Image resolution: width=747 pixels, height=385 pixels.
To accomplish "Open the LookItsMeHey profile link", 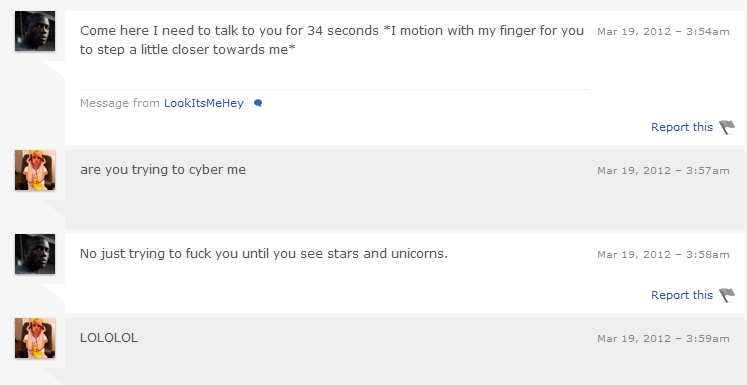I will [204, 103].
